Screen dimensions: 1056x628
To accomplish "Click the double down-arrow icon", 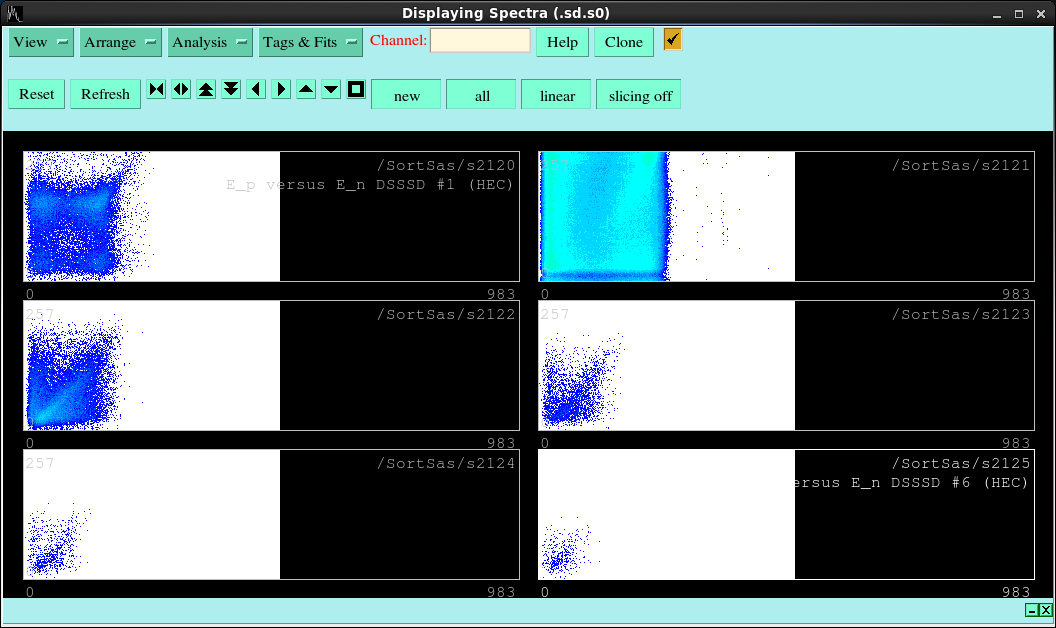I will click(x=231, y=90).
